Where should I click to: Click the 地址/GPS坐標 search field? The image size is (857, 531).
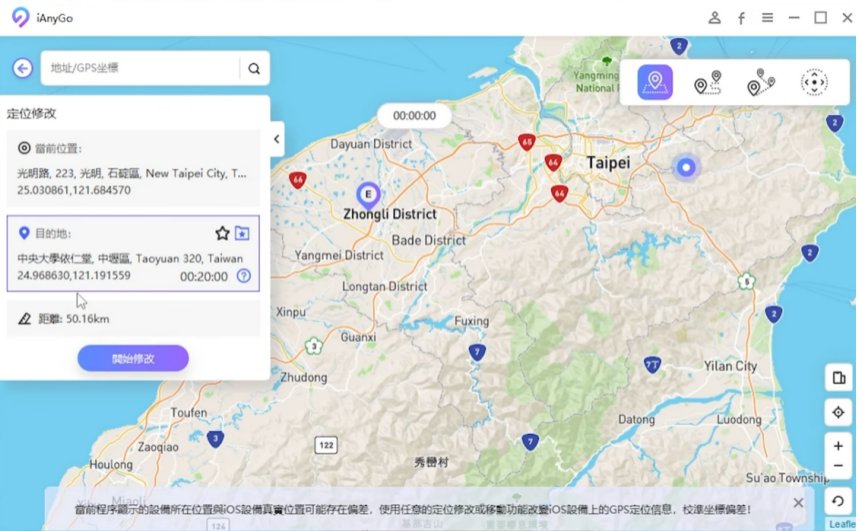(x=140, y=68)
